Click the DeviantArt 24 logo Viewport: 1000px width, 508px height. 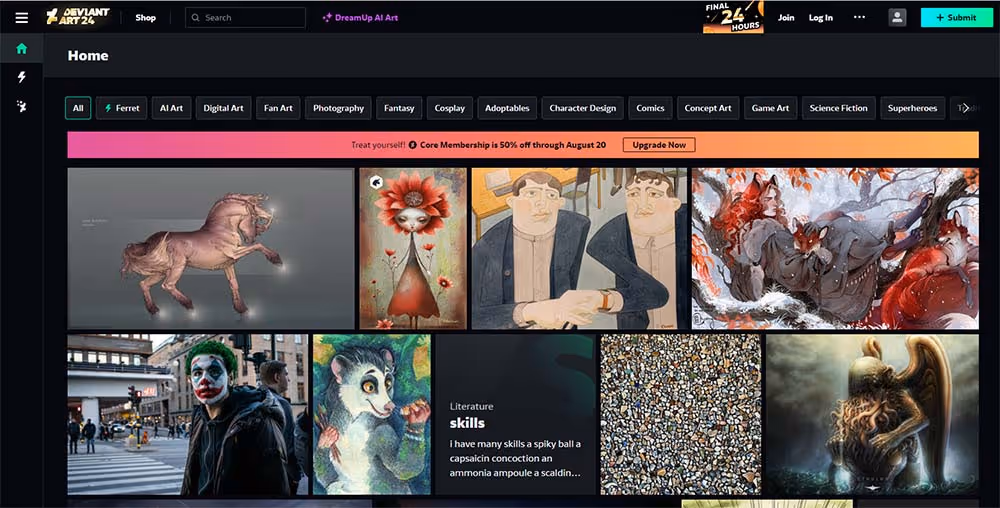pos(78,17)
